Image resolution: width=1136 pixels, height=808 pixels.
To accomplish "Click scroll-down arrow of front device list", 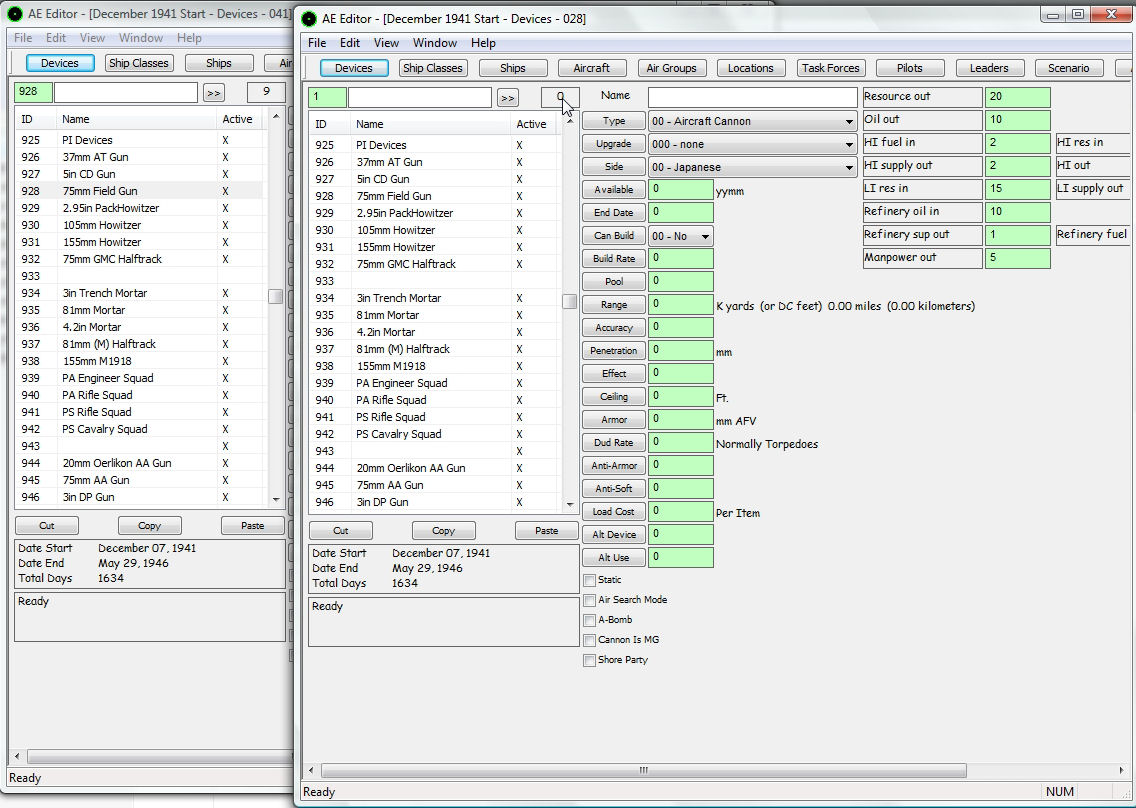I will point(569,504).
